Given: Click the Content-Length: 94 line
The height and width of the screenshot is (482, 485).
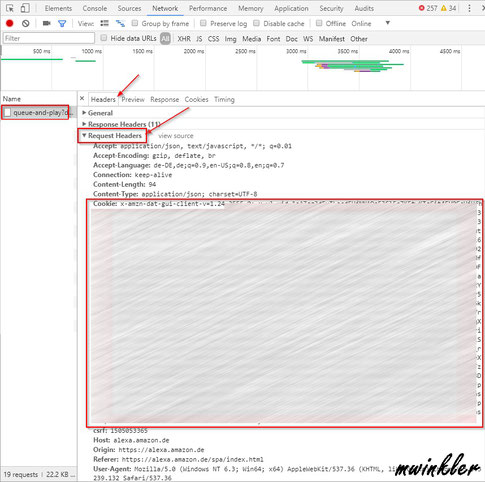Looking at the screenshot, I should point(125,184).
